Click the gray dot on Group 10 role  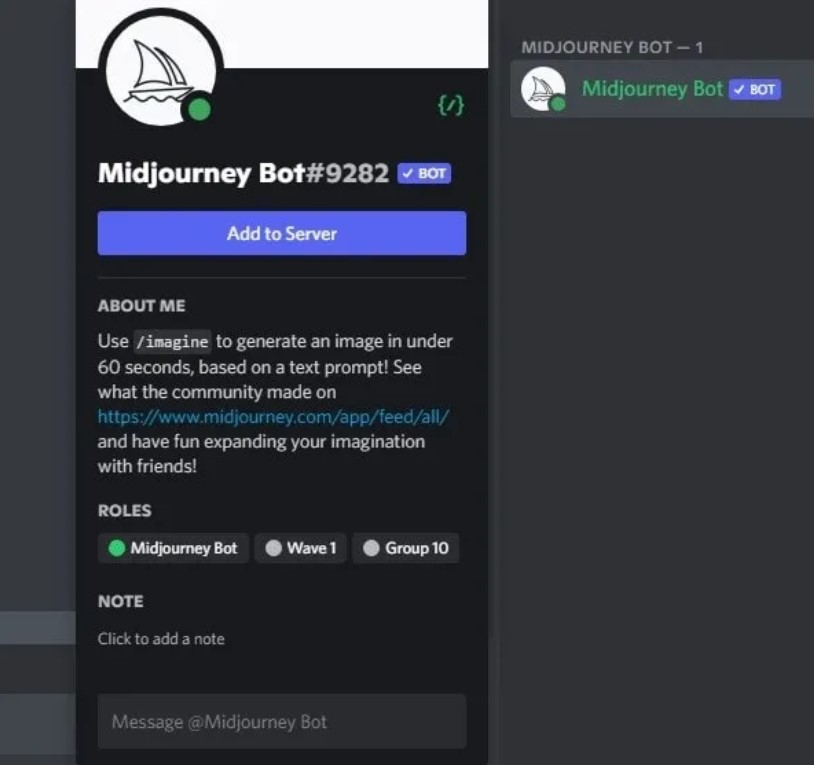371,548
